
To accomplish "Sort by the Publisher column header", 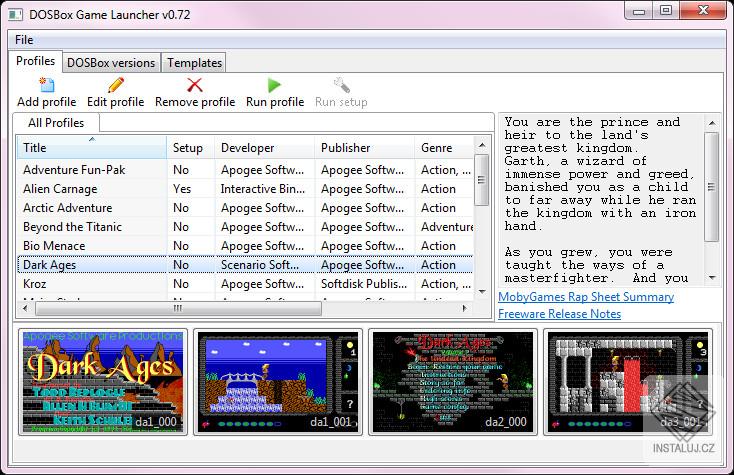I will pyautogui.click(x=365, y=147).
